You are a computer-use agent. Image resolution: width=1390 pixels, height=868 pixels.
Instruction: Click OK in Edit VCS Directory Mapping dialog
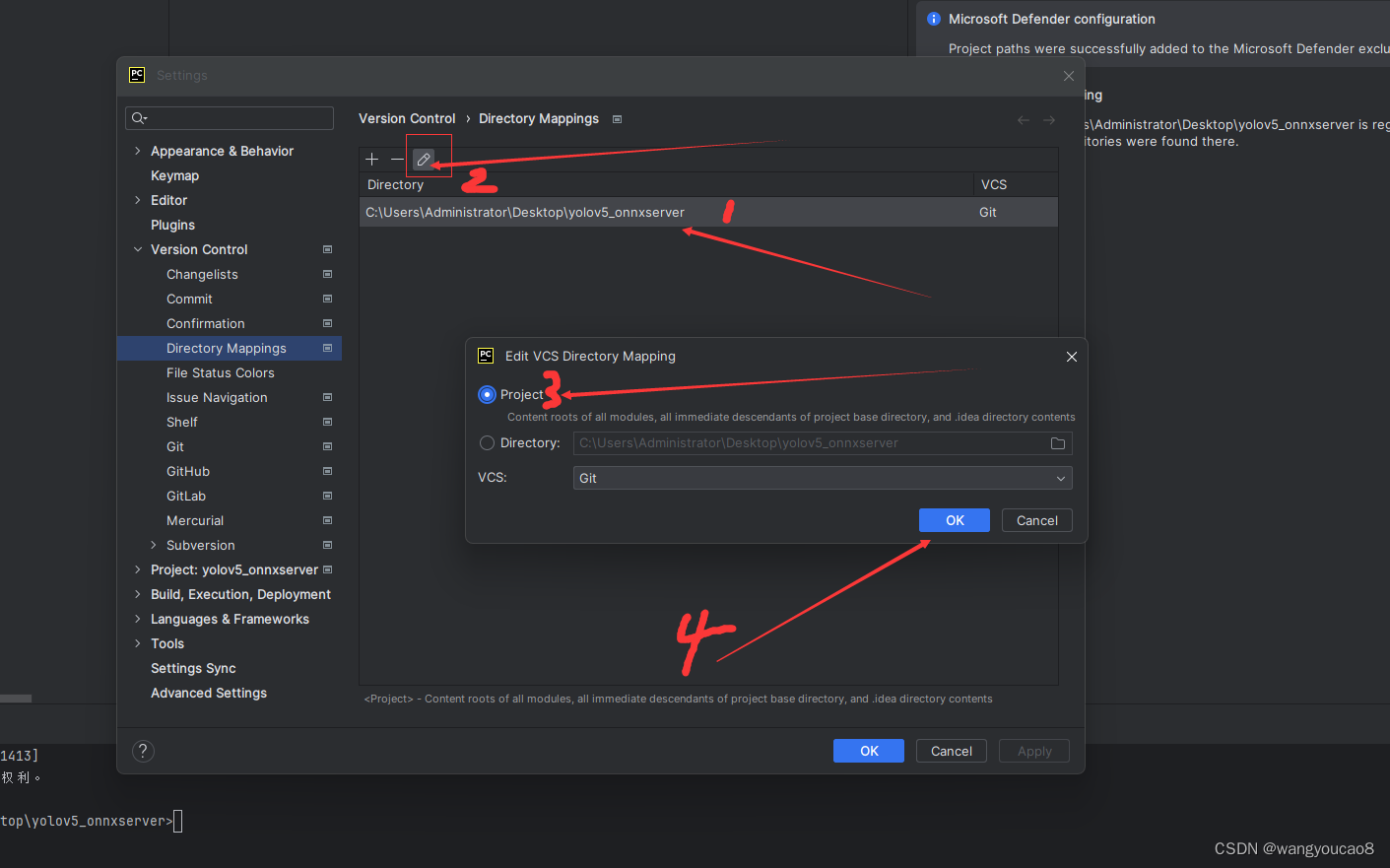coord(954,519)
